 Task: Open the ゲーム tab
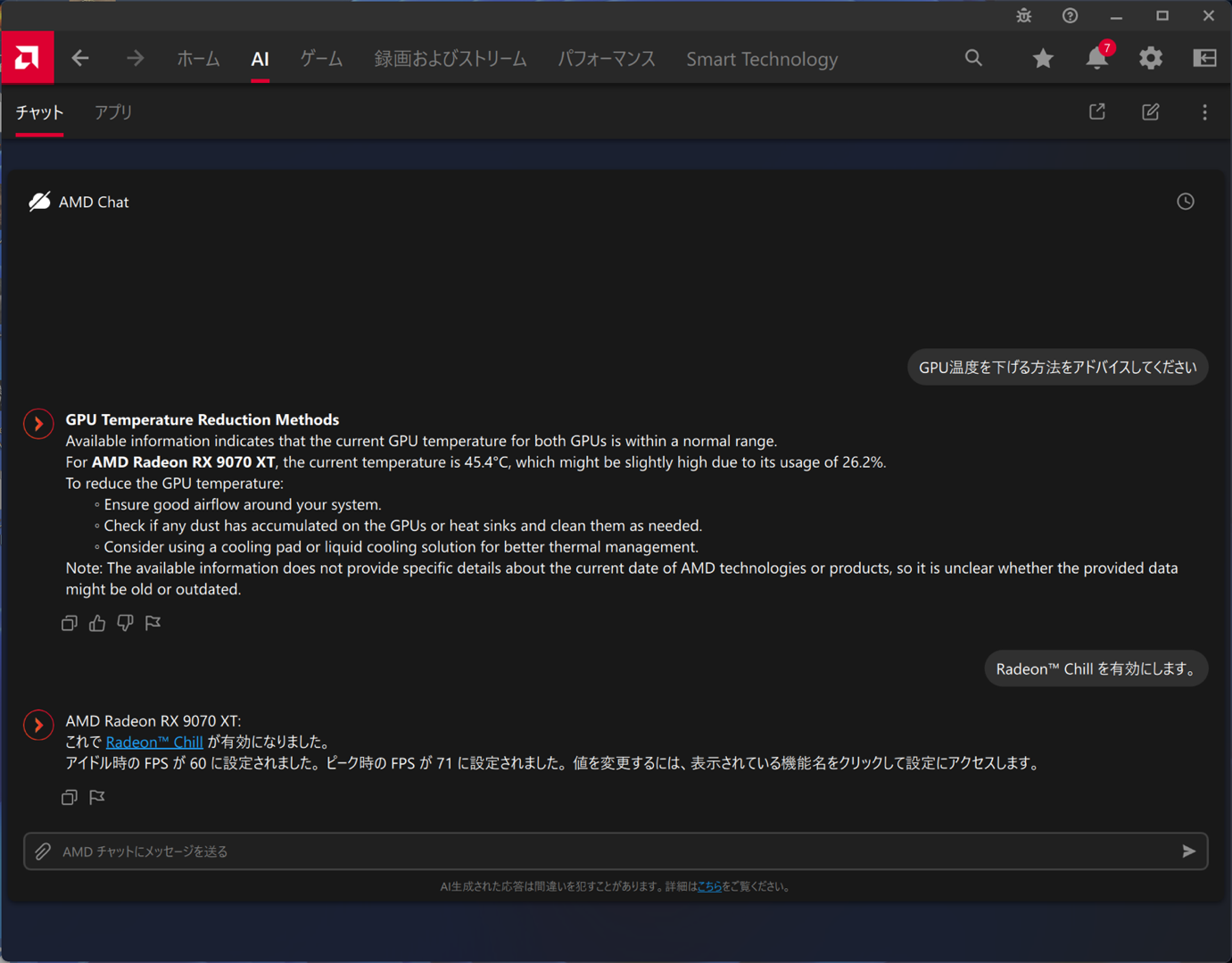tap(321, 59)
